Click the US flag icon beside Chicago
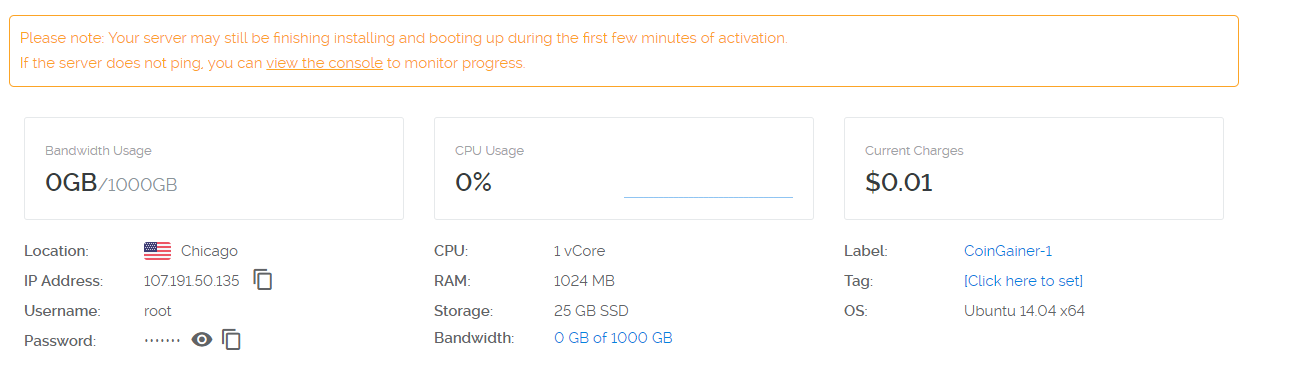The height and width of the screenshot is (371, 1304). tap(158, 251)
